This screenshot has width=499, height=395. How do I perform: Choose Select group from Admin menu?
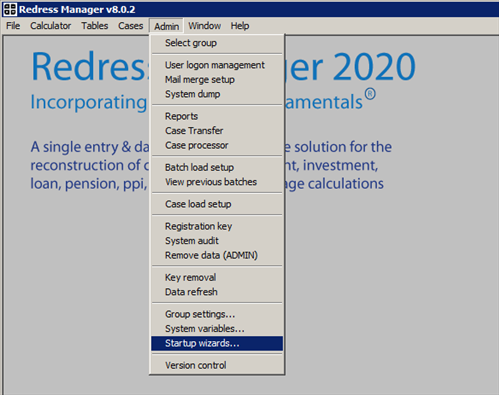(217, 43)
